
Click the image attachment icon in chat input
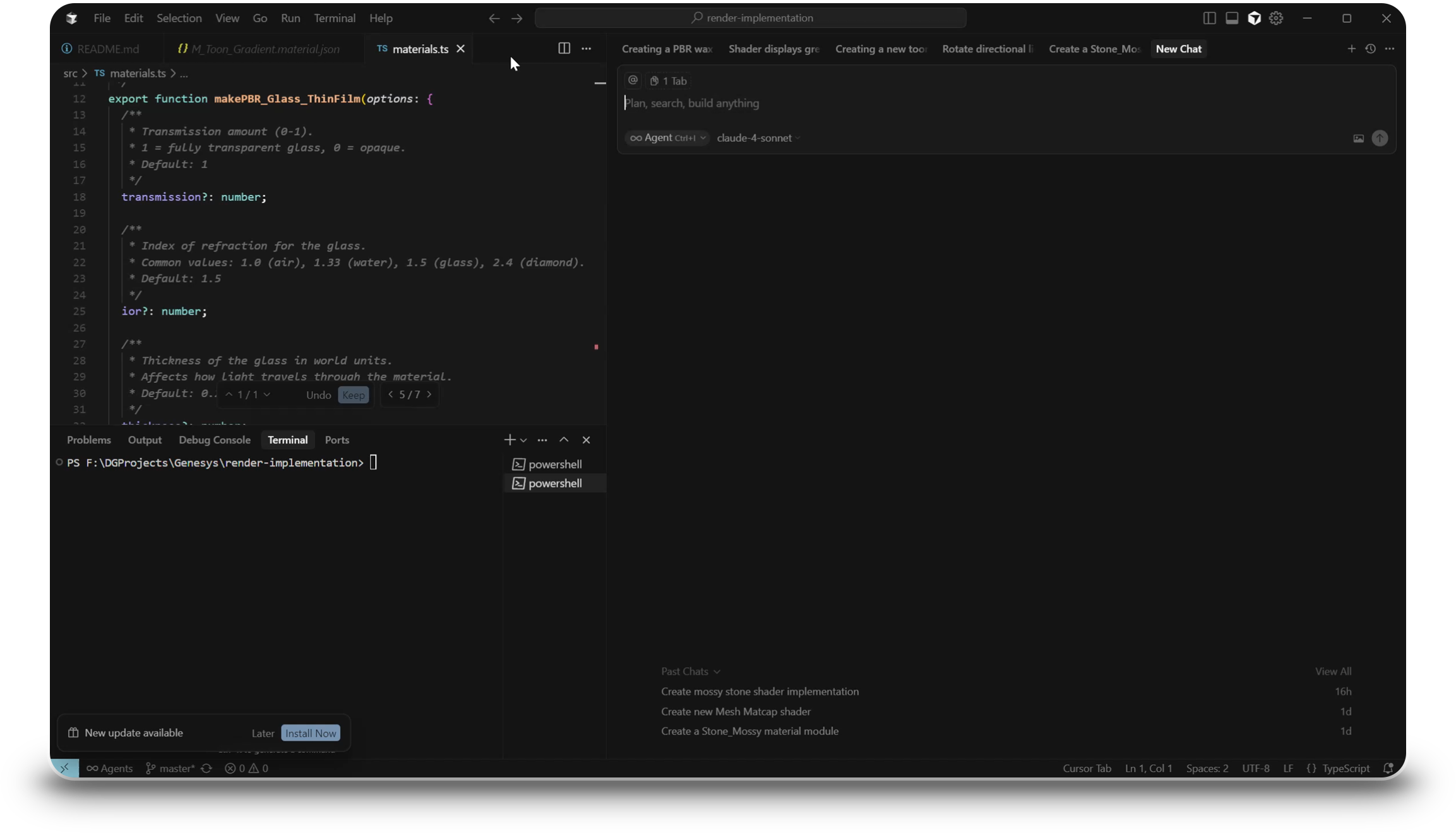[1358, 138]
